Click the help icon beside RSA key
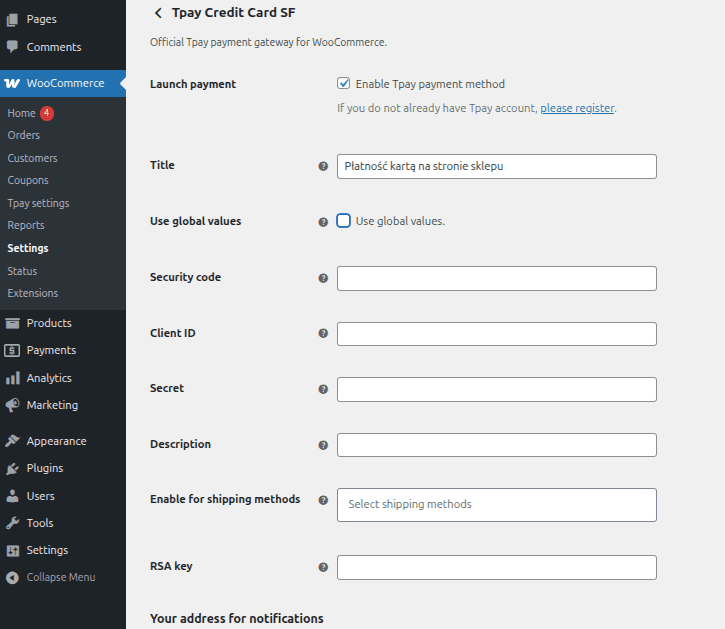This screenshot has height=629, width=725. point(323,567)
